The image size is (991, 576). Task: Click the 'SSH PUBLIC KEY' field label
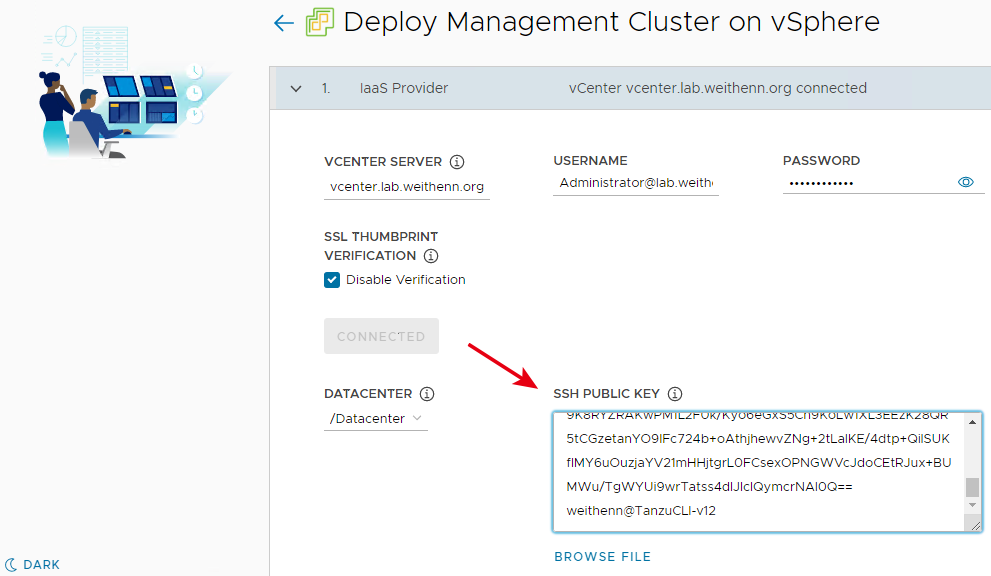(x=606, y=394)
